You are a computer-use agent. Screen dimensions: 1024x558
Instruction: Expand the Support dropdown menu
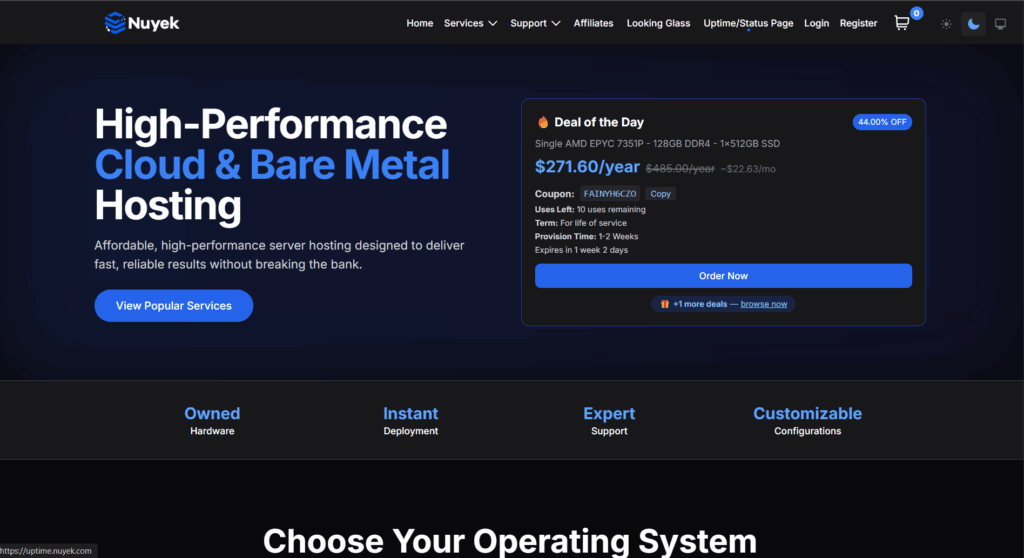[535, 23]
